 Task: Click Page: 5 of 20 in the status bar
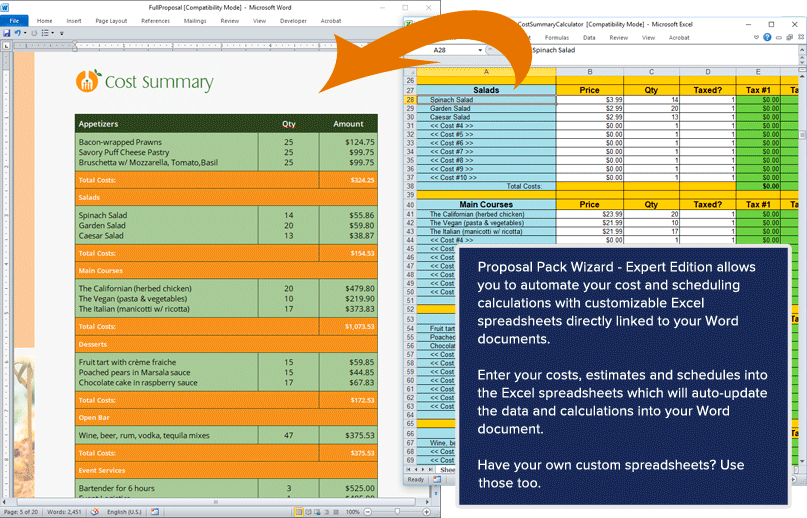pyautogui.click(x=21, y=512)
